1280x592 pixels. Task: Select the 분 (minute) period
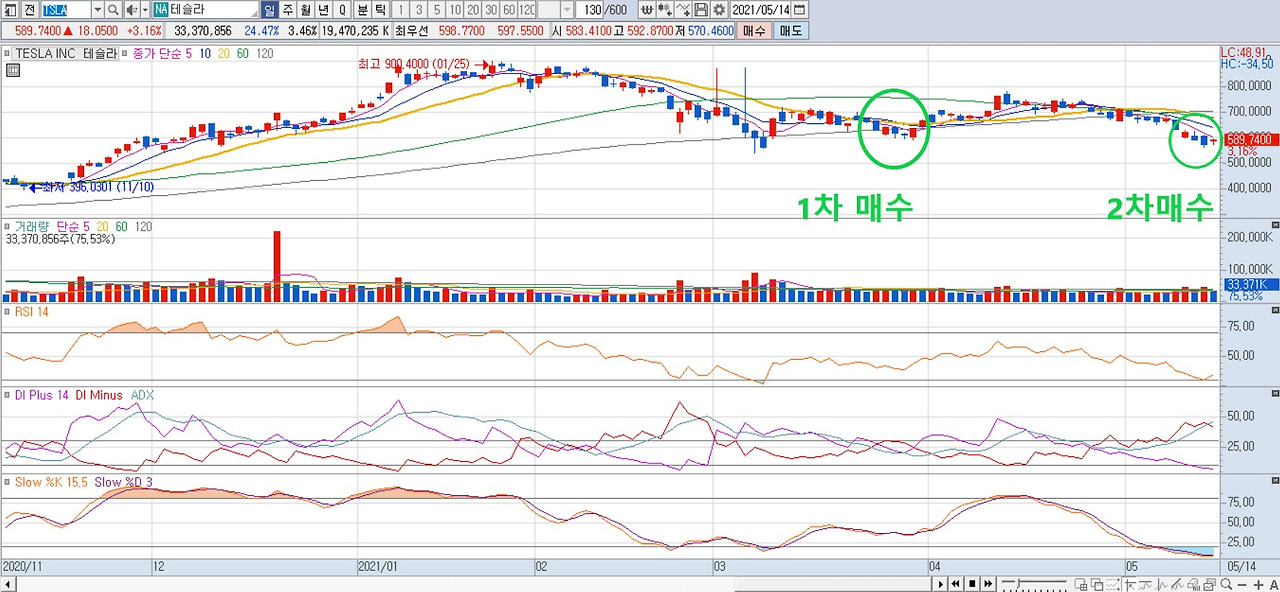pyautogui.click(x=363, y=10)
